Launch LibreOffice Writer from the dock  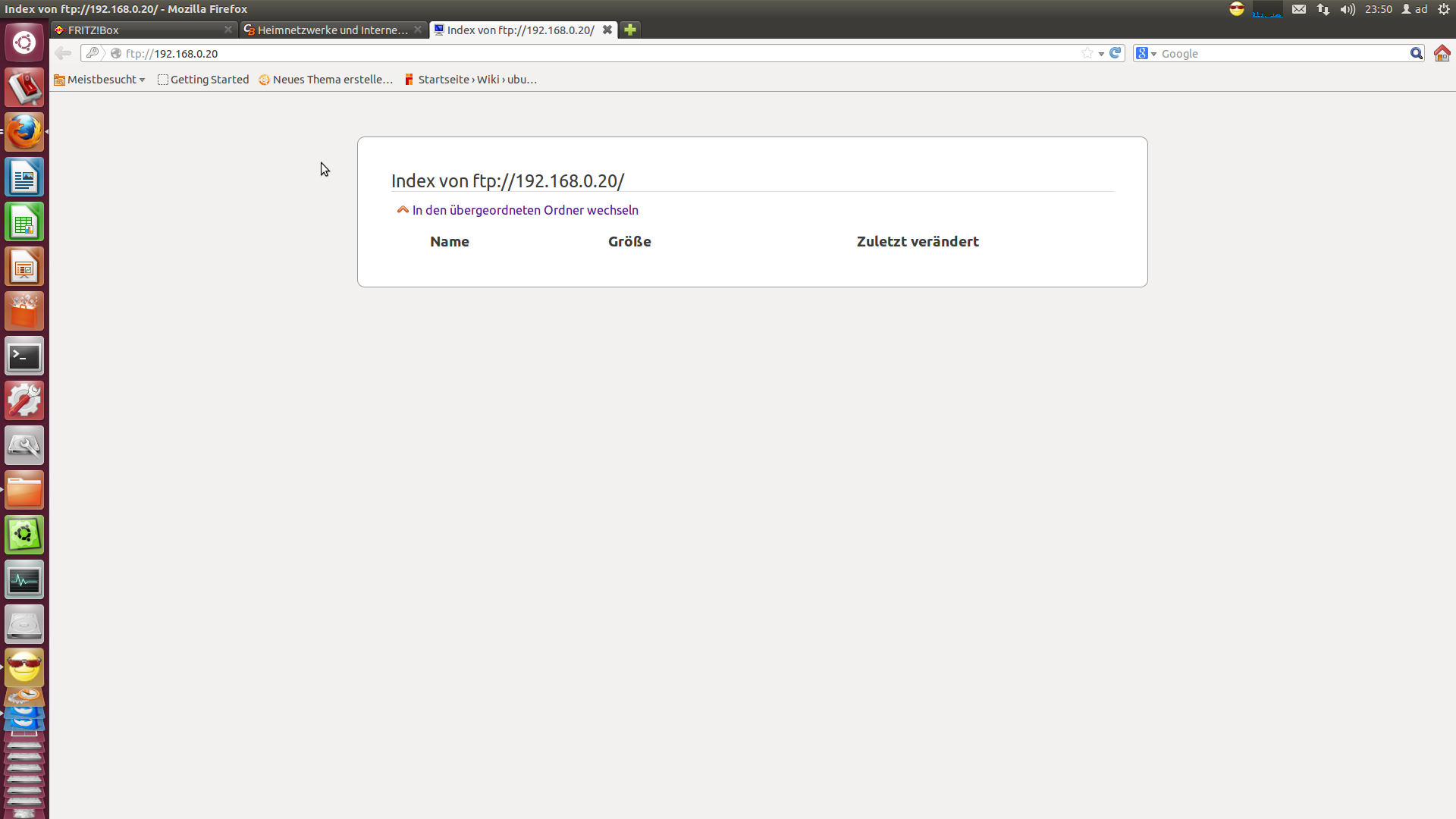pyautogui.click(x=24, y=177)
